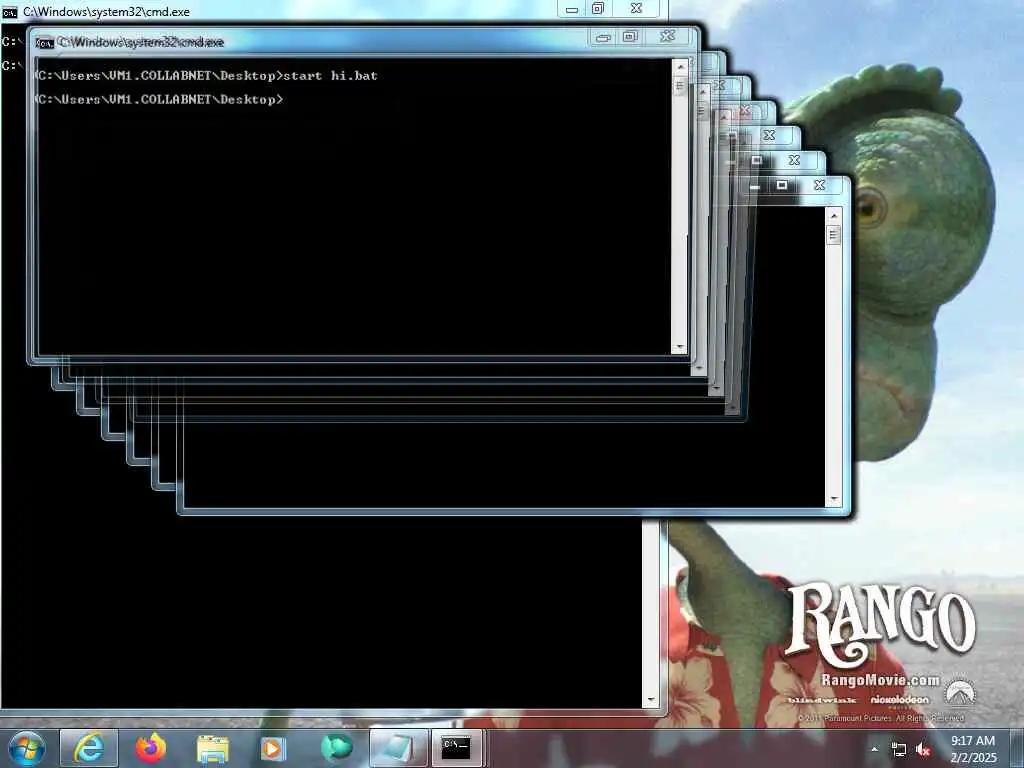Click the scrollbar thumb in front cmd window
Image resolution: width=1024 pixels, height=768 pixels.
[680, 86]
